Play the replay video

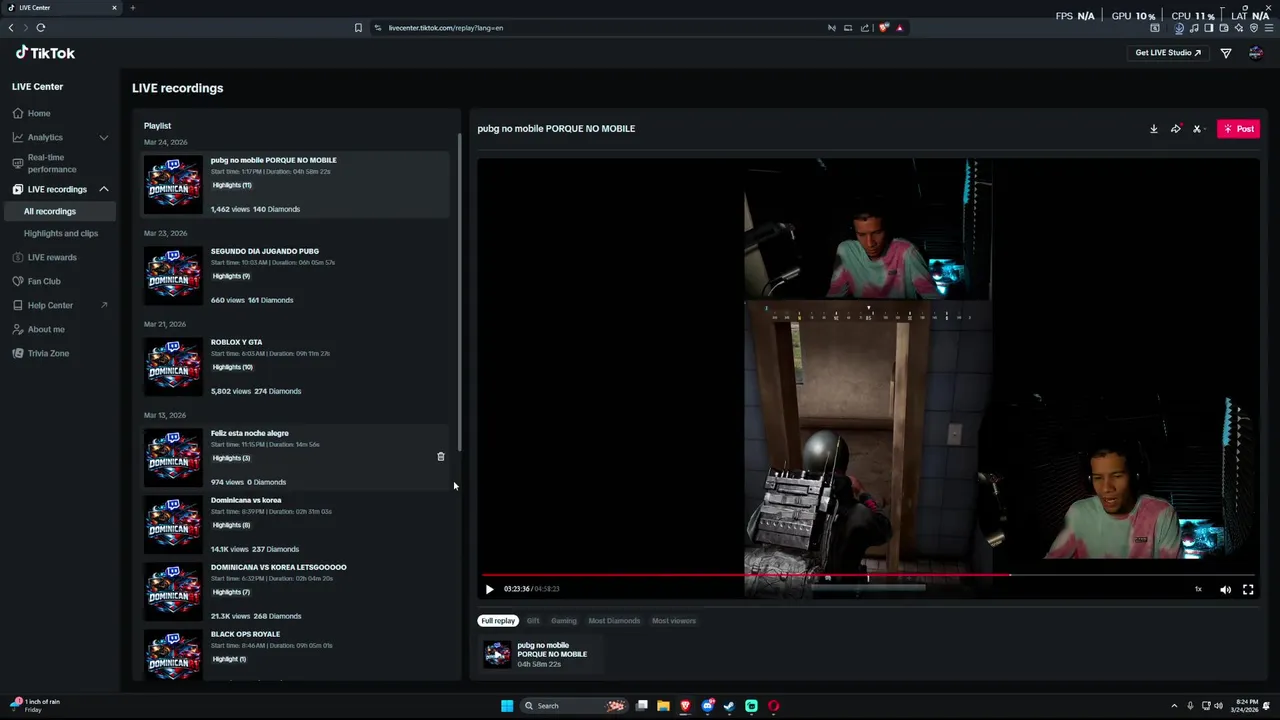[489, 589]
